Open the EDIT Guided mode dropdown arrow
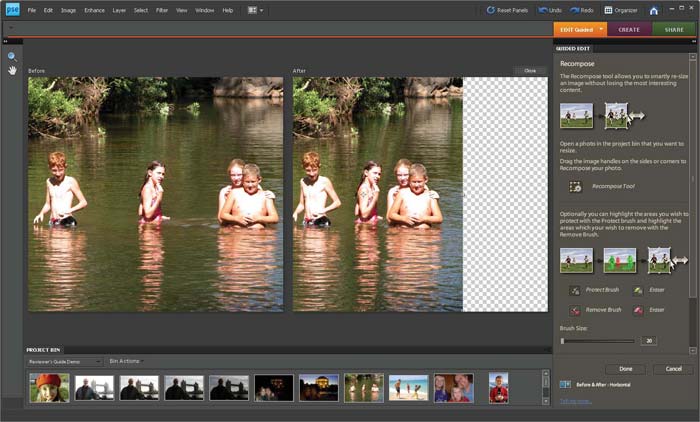This screenshot has height=422, width=700. [601, 29]
